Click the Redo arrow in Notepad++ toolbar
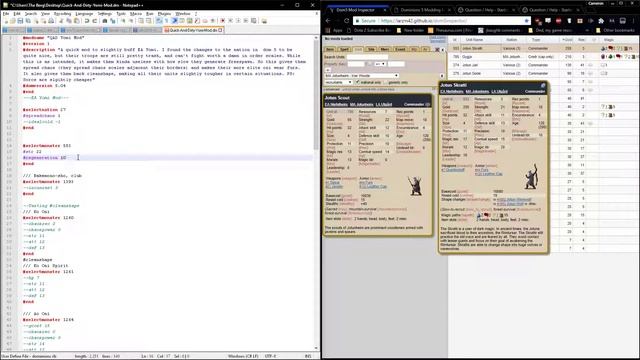640x360 pixels. click(94, 20)
